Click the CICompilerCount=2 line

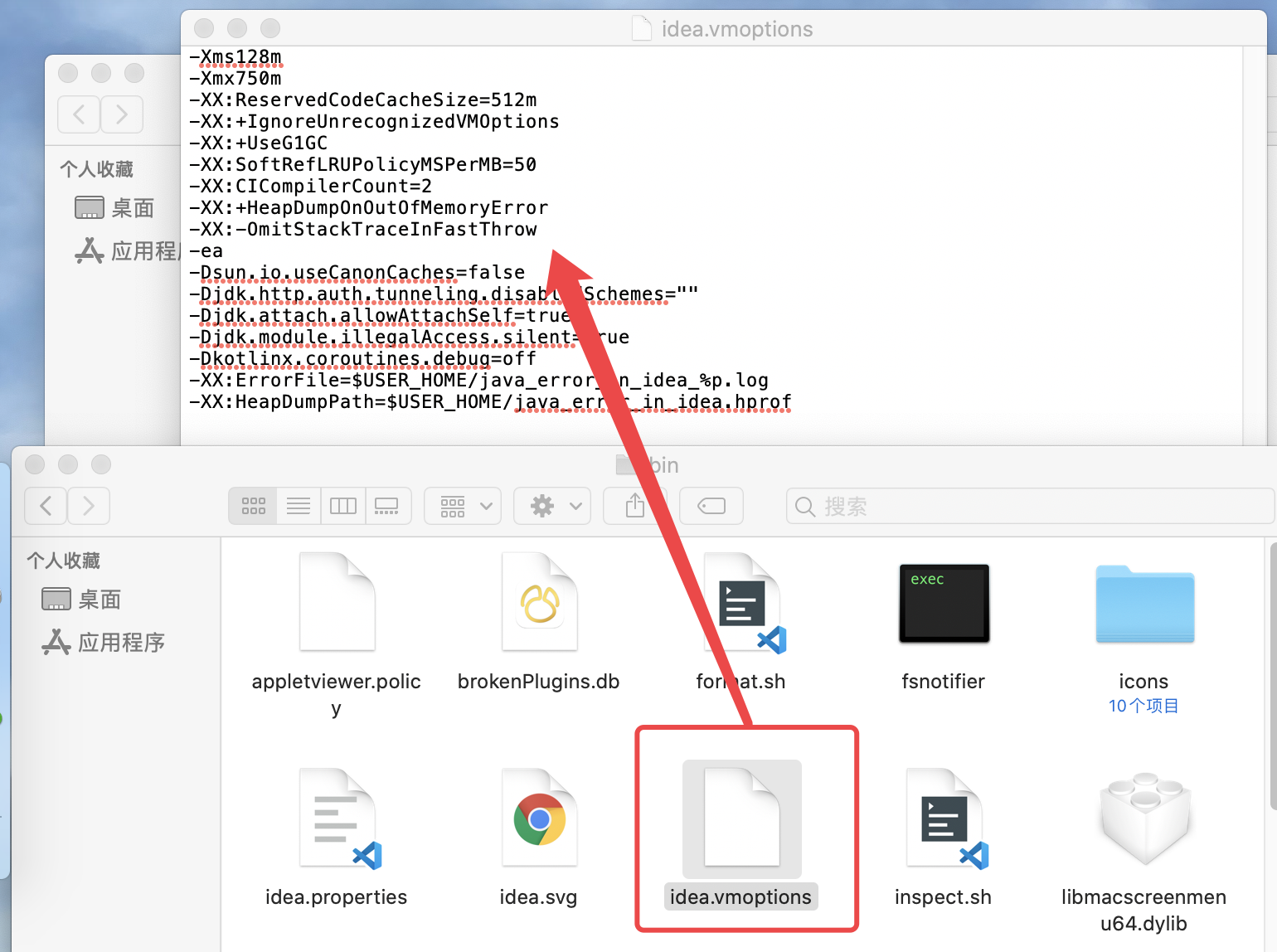[311, 186]
